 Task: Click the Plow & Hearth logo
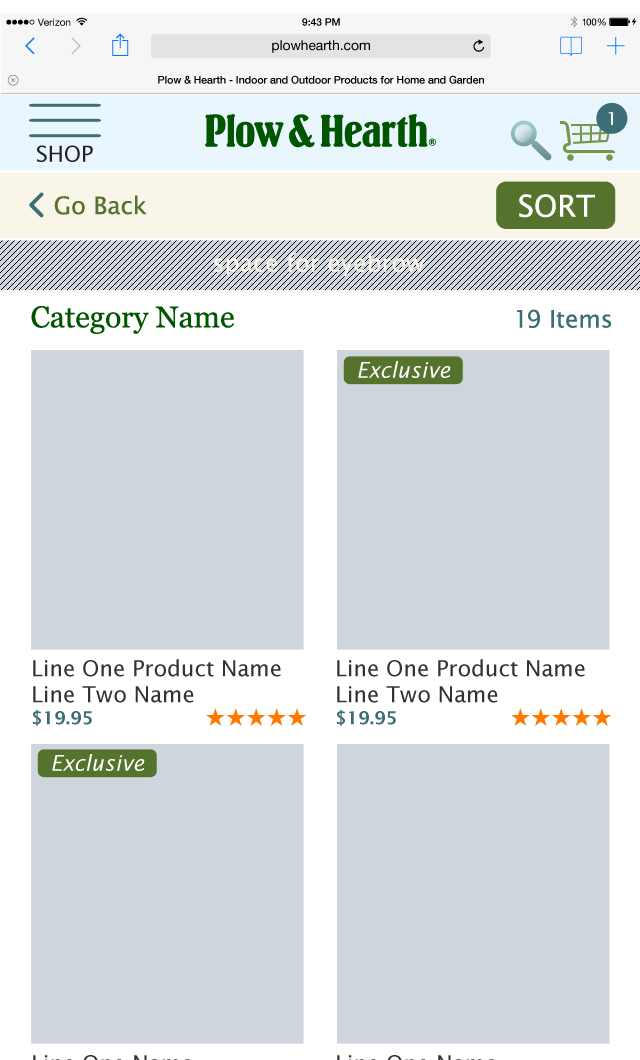(320, 132)
